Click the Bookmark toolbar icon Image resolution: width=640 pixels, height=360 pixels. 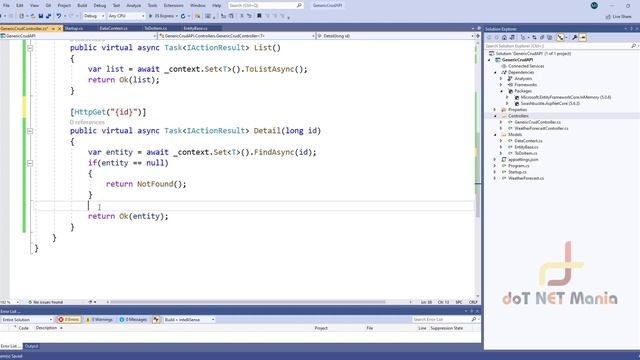(259, 16)
